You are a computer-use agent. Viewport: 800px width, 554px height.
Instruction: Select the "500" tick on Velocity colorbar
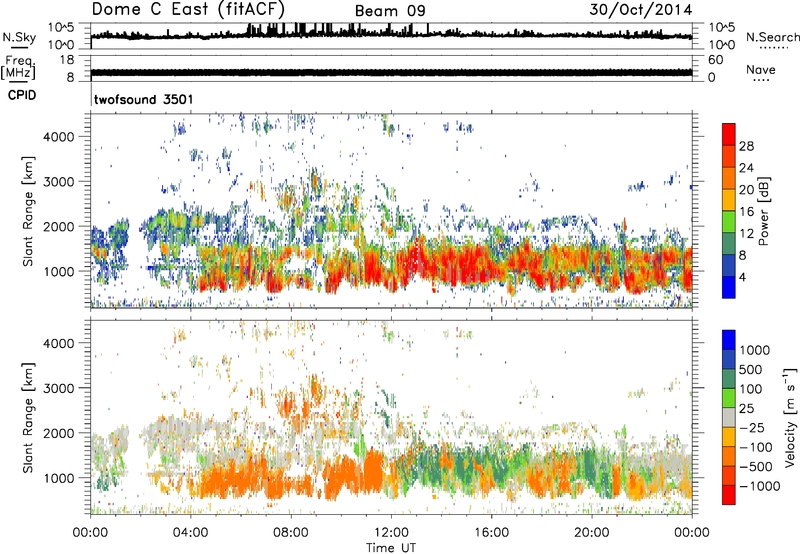click(750, 369)
